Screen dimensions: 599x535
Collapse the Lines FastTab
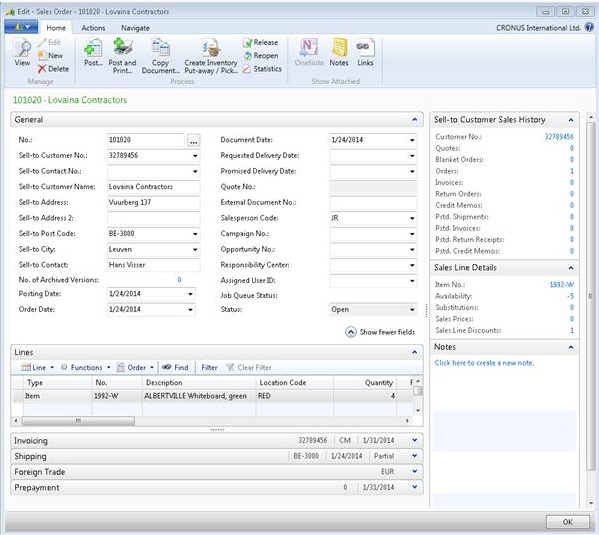click(x=414, y=352)
